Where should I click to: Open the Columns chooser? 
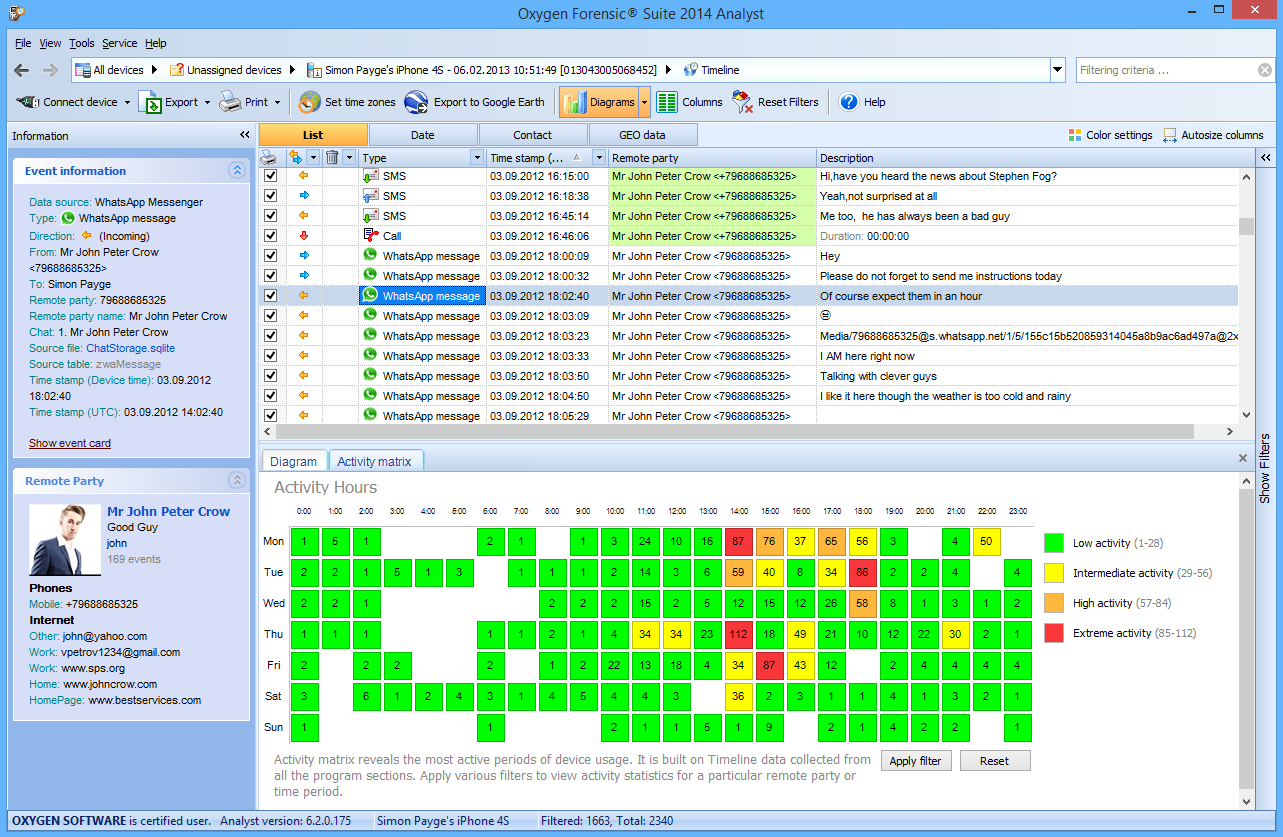pos(667,102)
